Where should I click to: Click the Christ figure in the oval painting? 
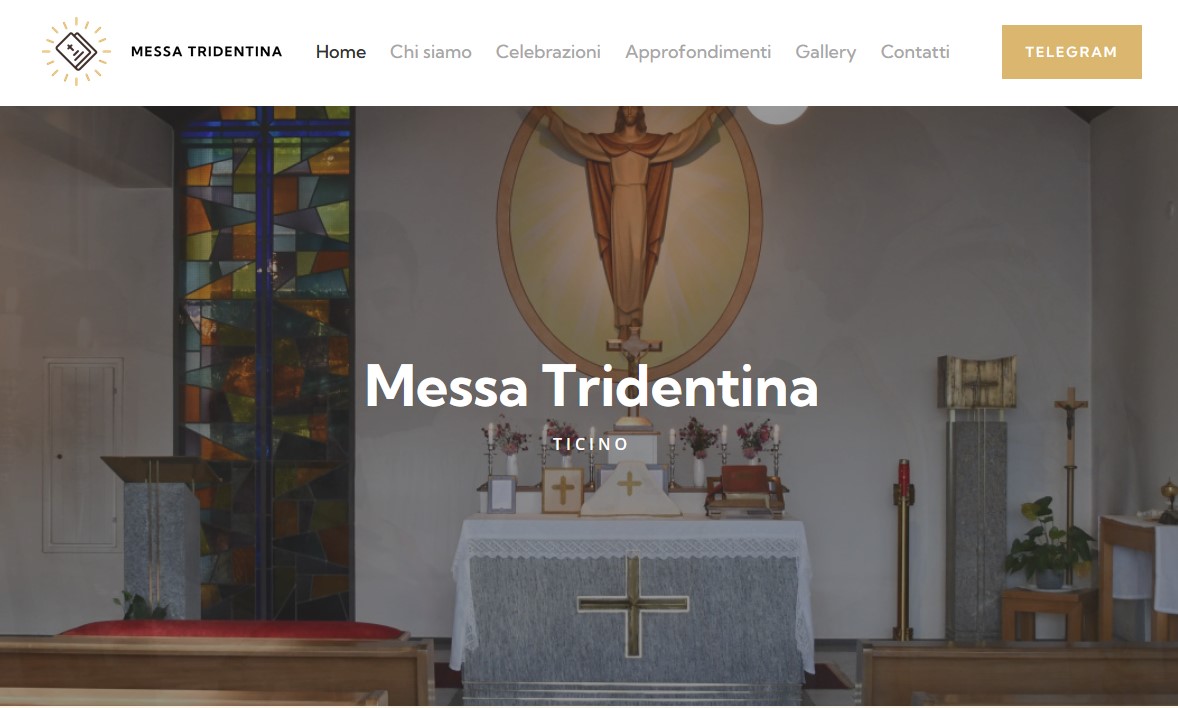click(x=630, y=218)
